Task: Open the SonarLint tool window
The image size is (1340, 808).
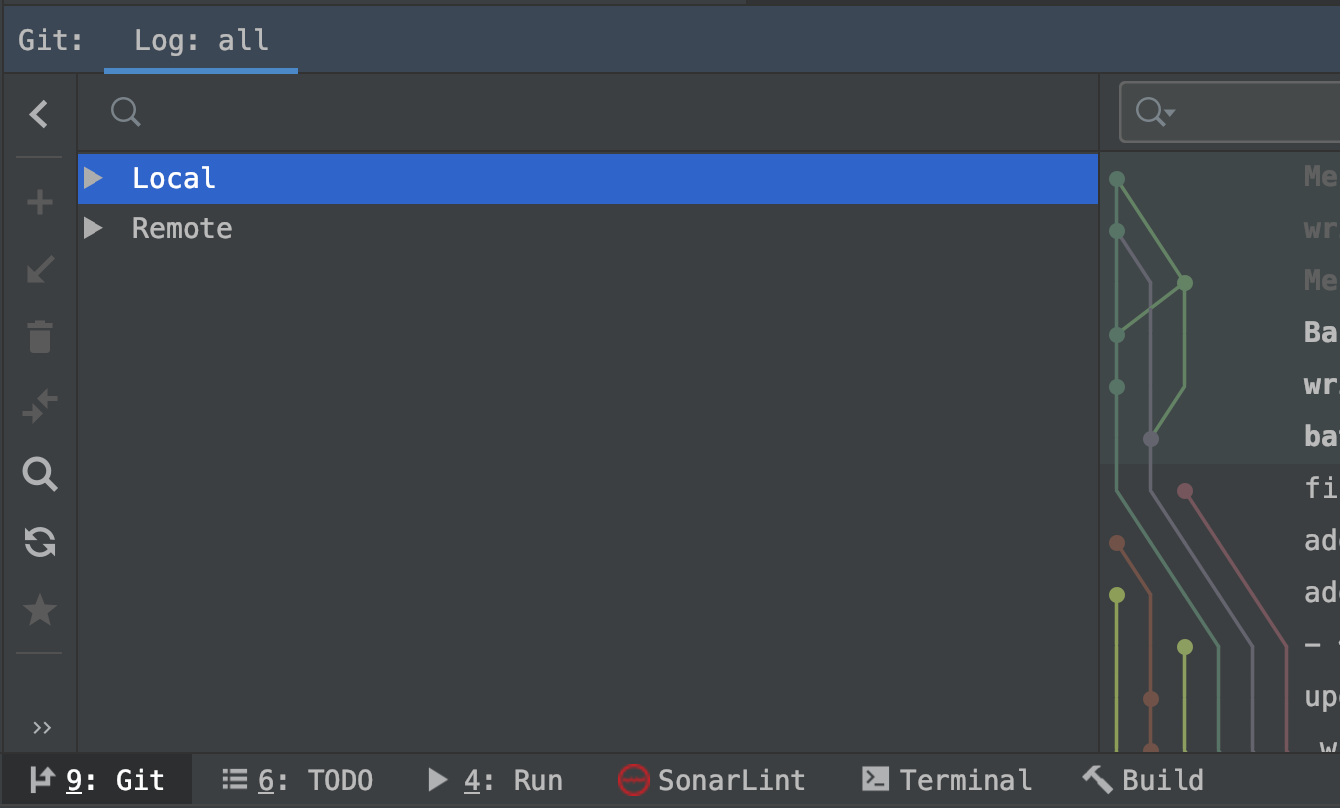Action: pyautogui.click(x=711, y=779)
